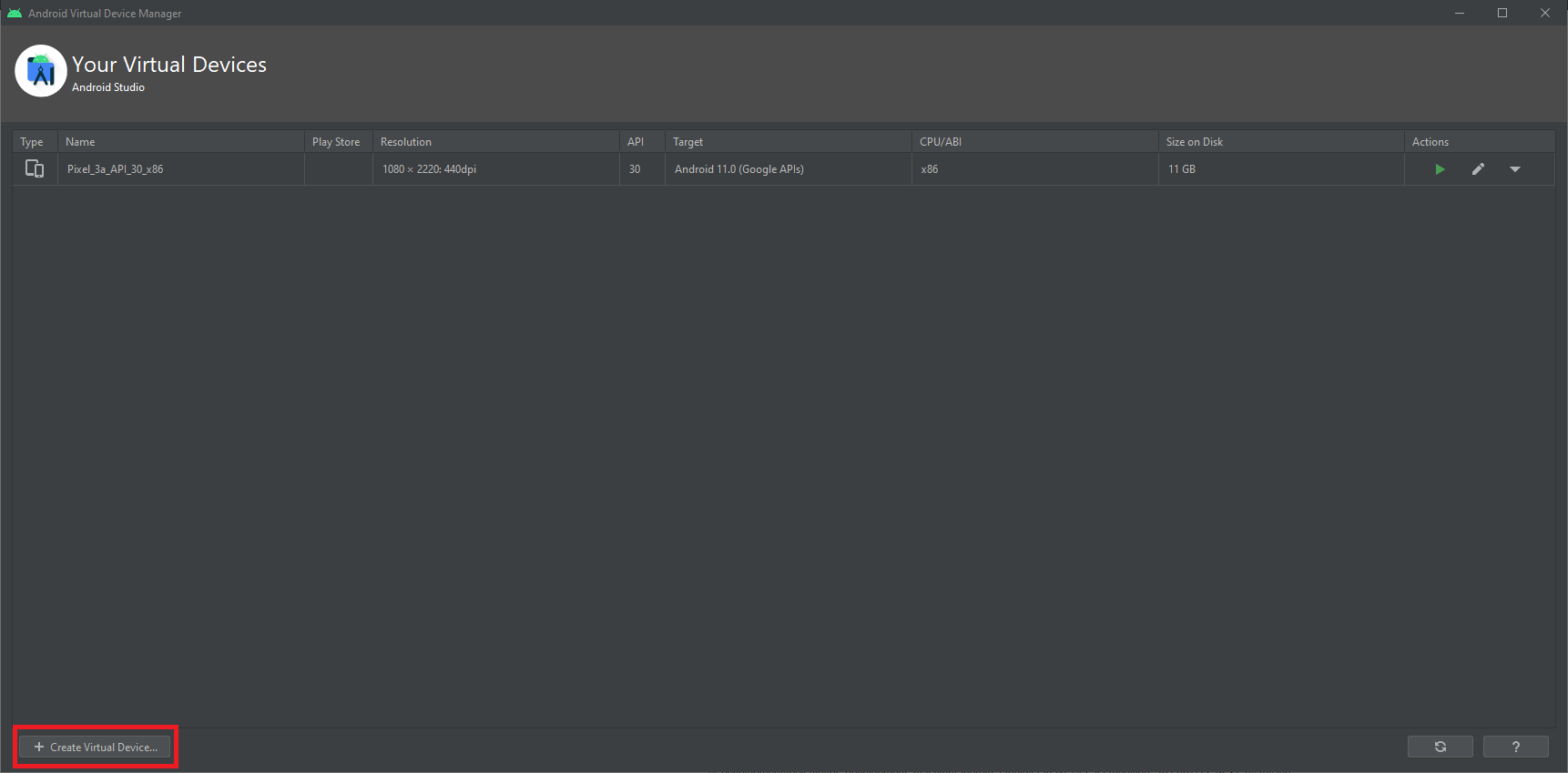
Task: Click the Android Studio logo icon
Action: [41, 71]
